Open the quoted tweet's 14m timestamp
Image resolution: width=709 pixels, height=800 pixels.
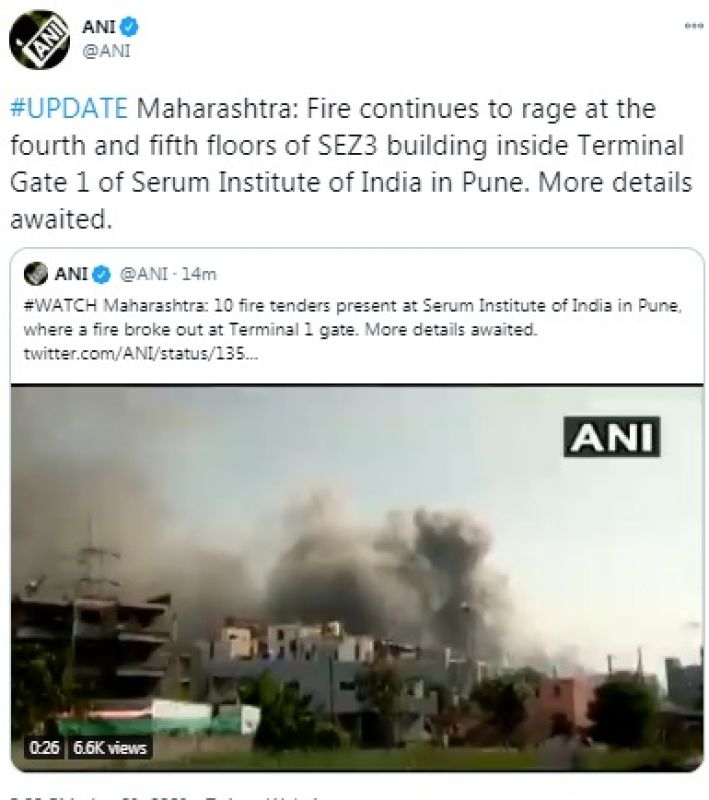199,274
